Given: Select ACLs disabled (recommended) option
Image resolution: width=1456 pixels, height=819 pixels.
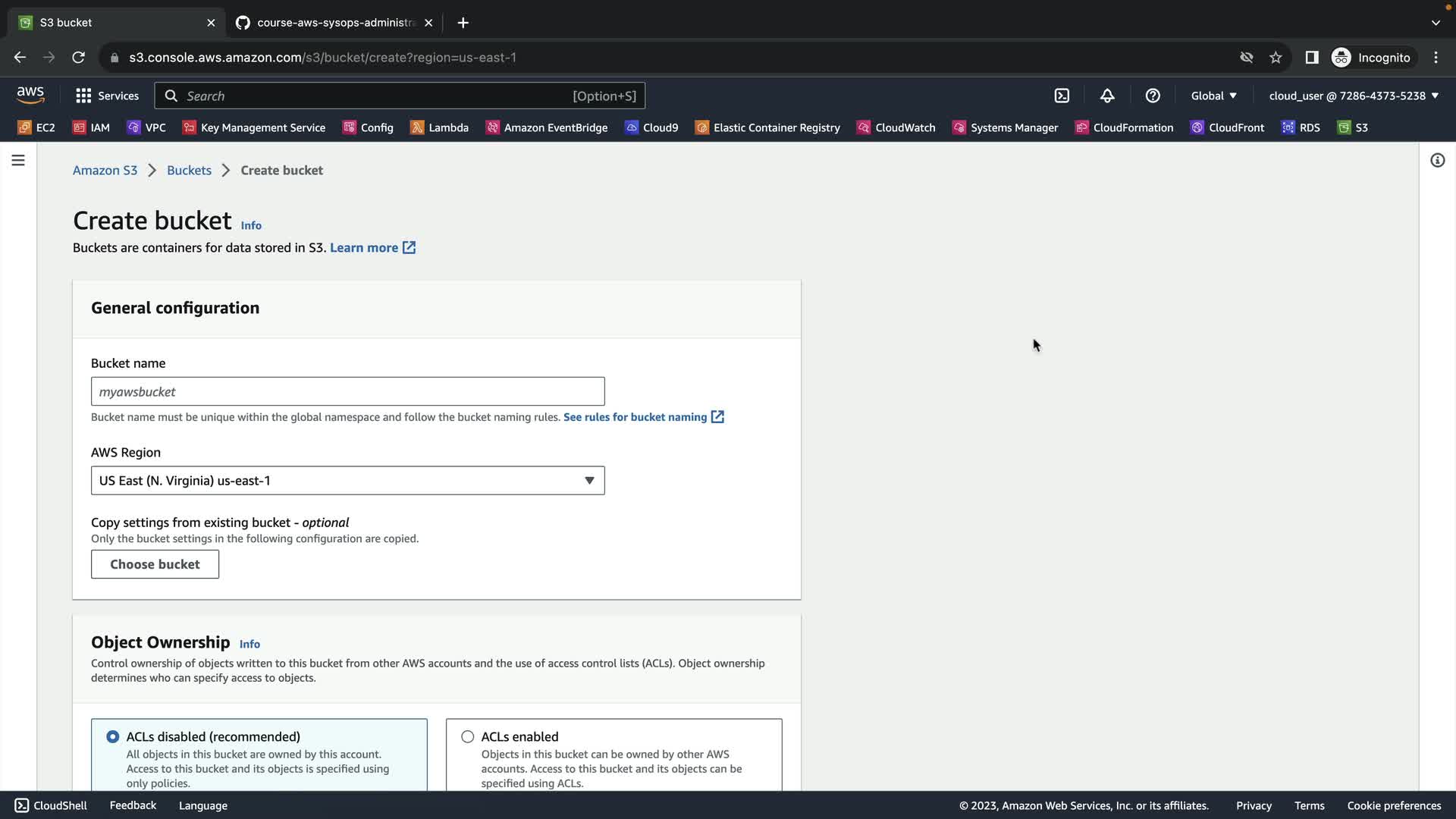Looking at the screenshot, I should pyautogui.click(x=113, y=736).
